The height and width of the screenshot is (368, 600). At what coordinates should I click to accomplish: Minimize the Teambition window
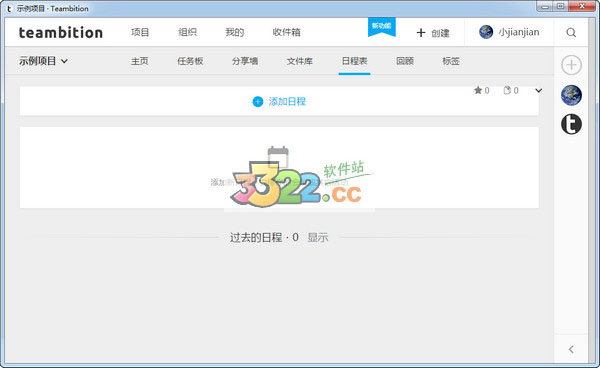tap(545, 7)
